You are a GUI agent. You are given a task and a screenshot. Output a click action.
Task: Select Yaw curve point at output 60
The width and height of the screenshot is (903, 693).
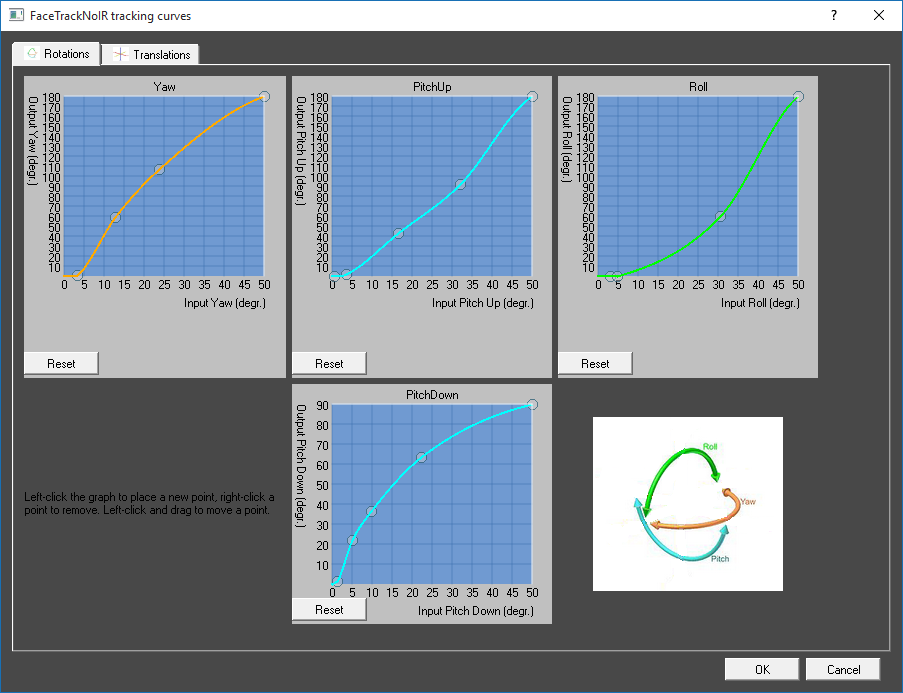tap(115, 217)
